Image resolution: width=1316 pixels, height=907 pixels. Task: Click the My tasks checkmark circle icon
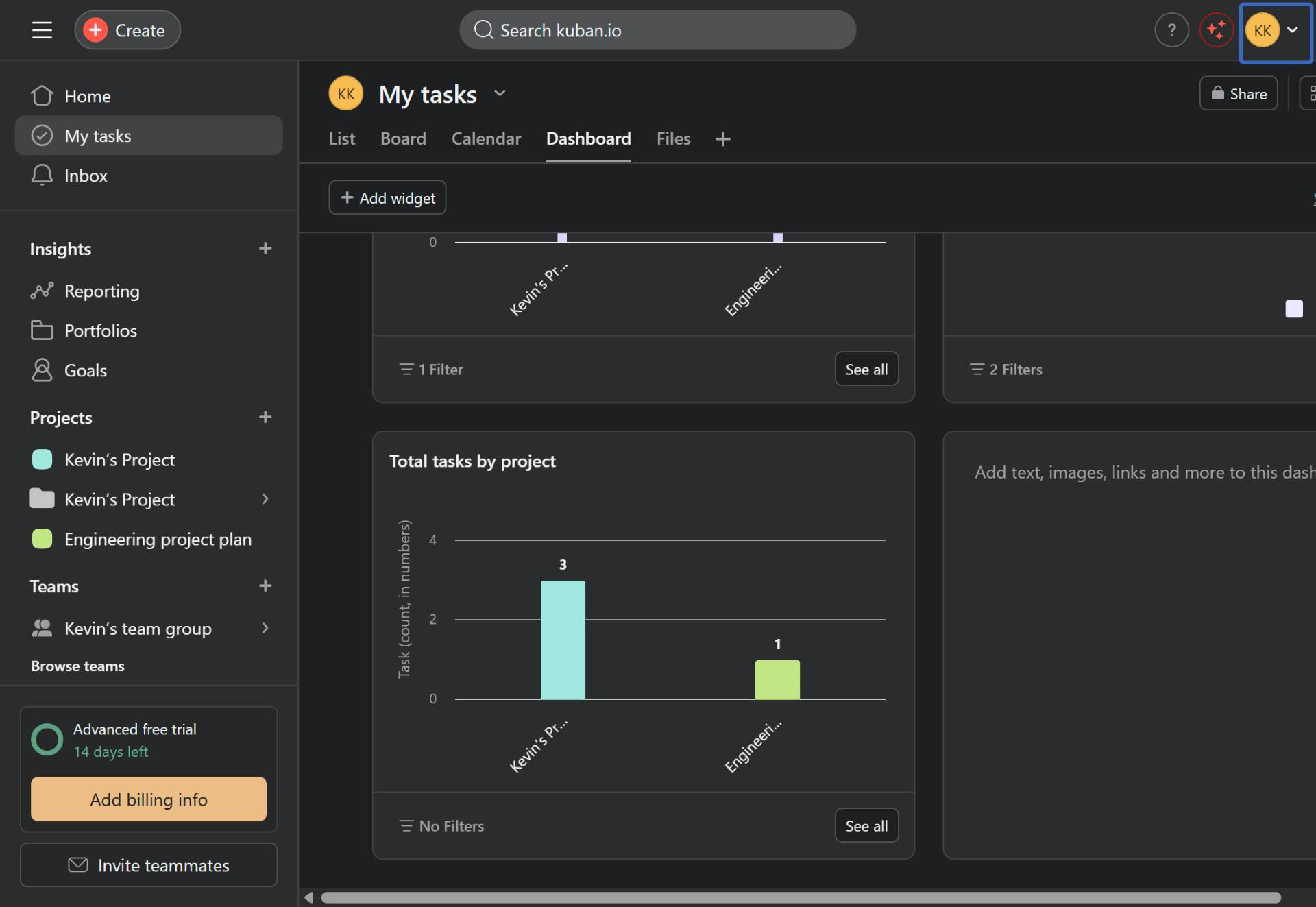(42, 136)
